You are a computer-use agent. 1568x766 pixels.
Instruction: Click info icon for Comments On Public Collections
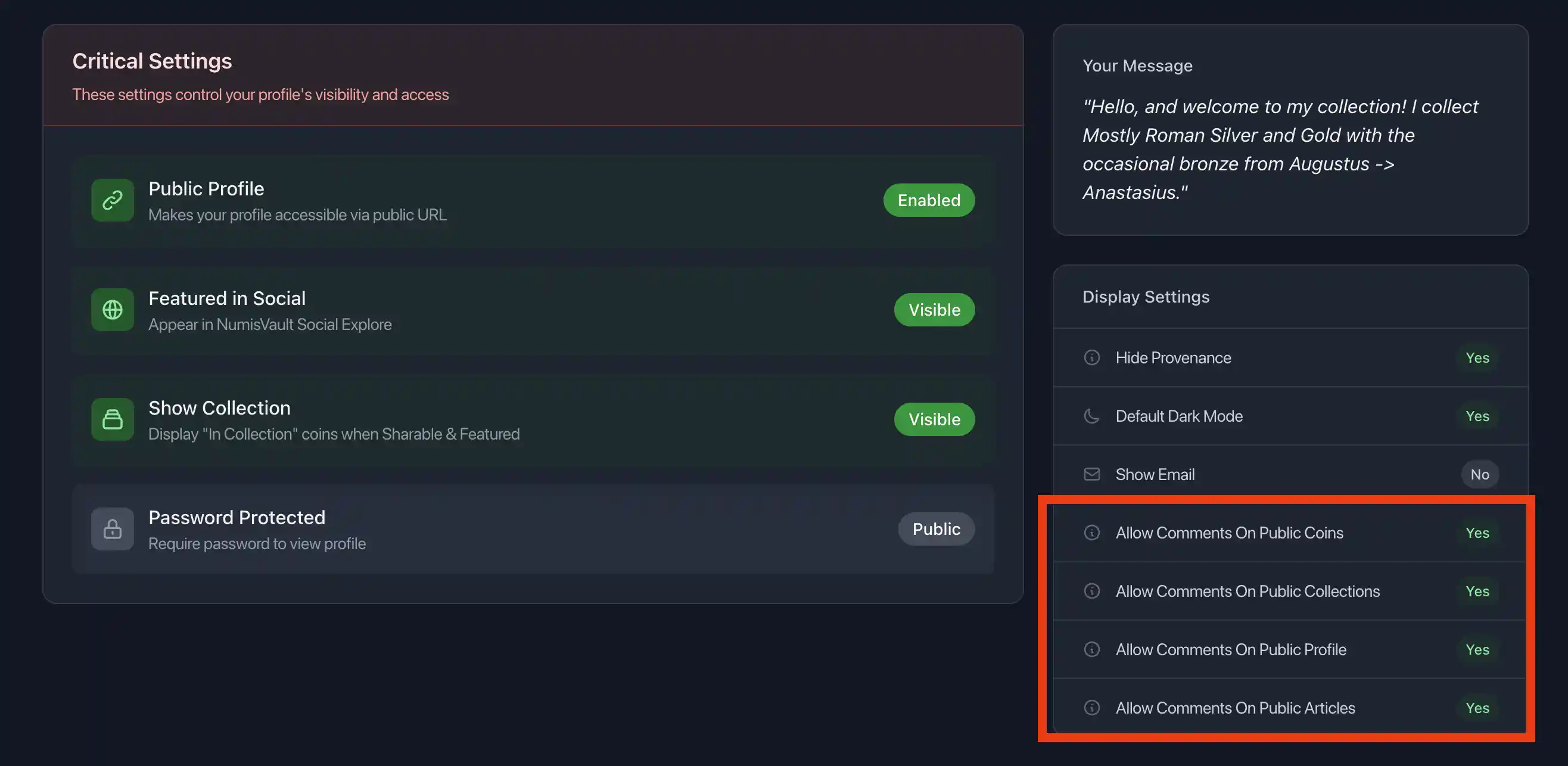(1091, 591)
